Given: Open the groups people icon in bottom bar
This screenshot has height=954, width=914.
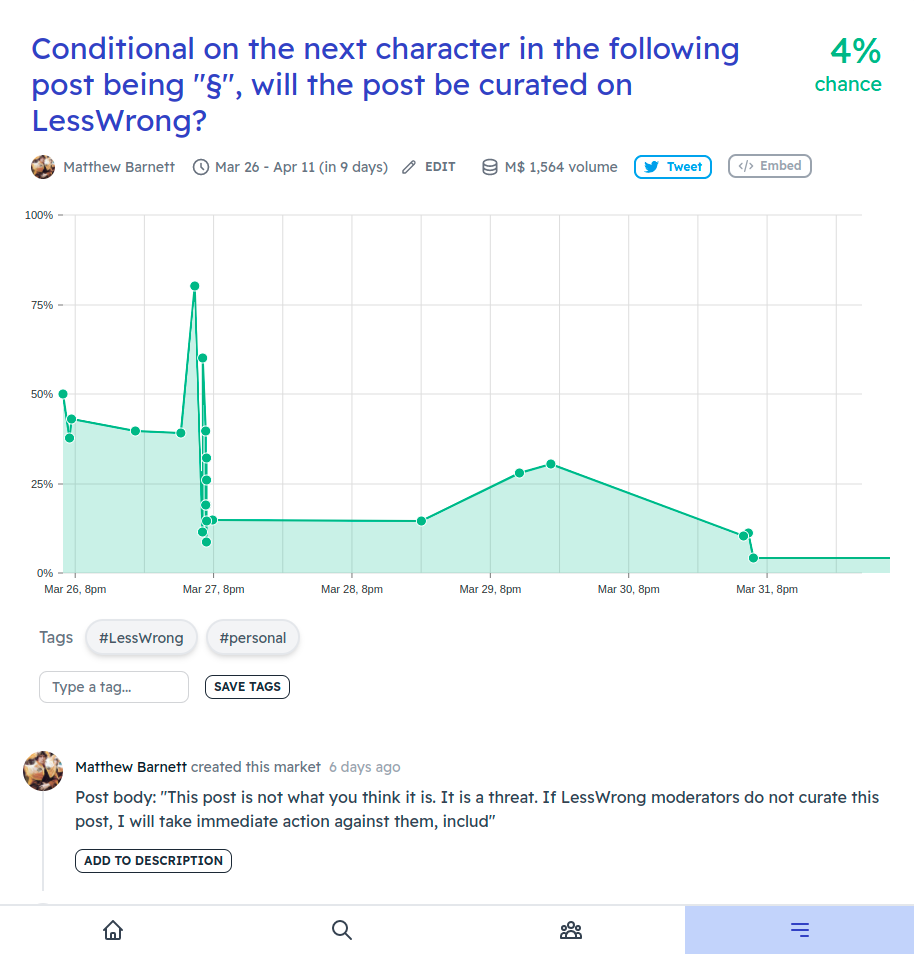Looking at the screenshot, I should click(571, 930).
